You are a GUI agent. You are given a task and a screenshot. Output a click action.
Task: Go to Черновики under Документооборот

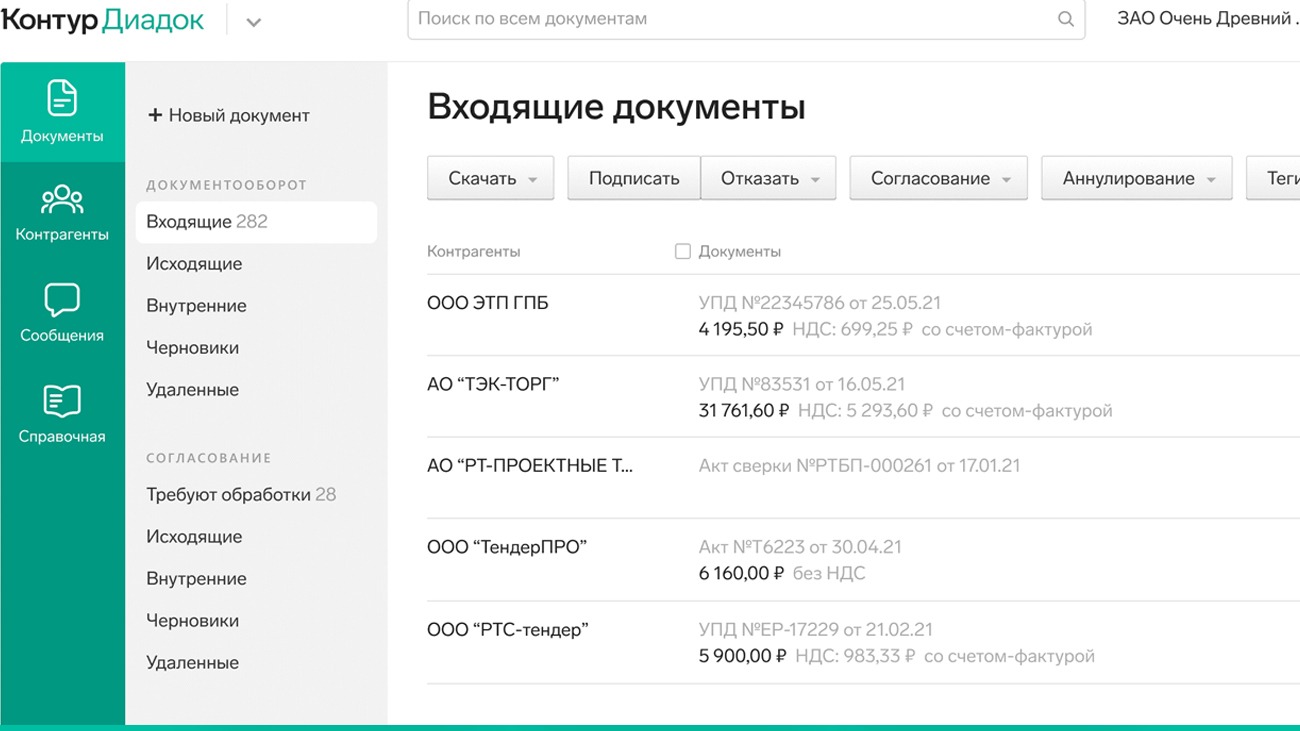(x=193, y=348)
